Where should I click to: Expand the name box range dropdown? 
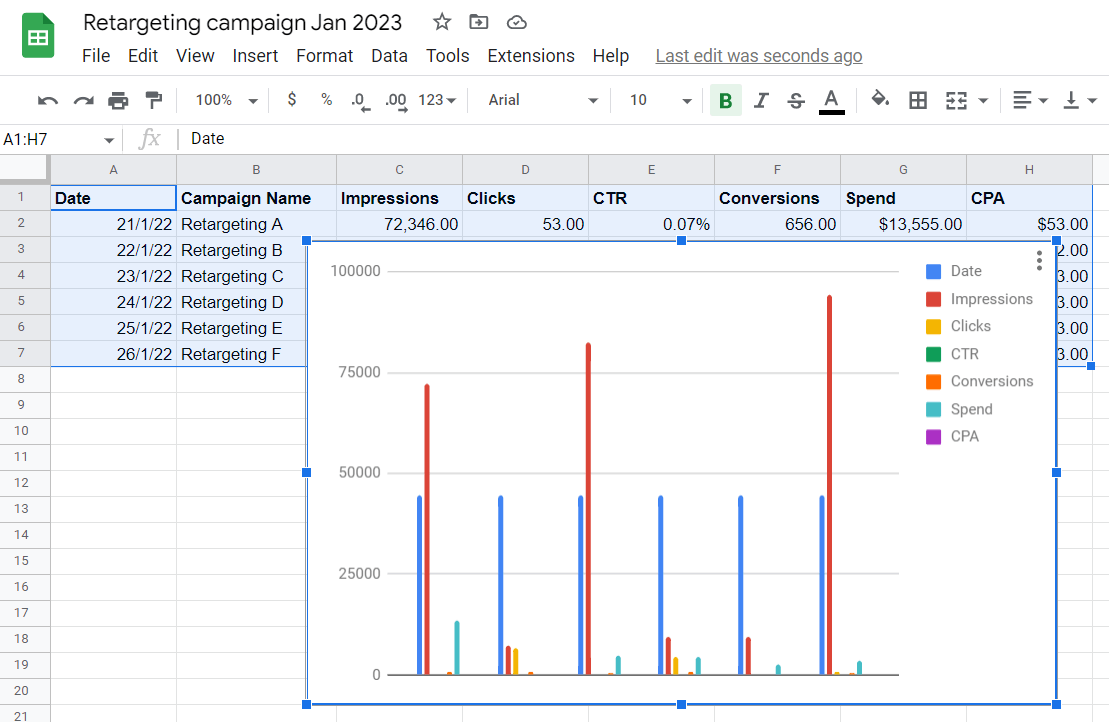click(109, 140)
